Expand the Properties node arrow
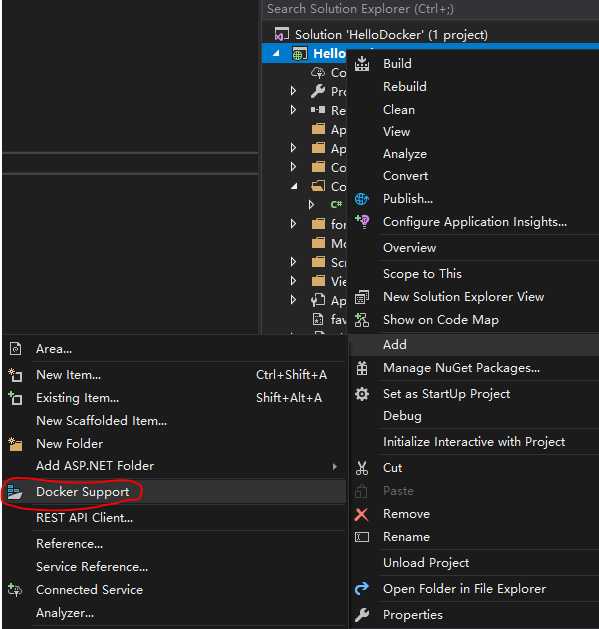This screenshot has width=599, height=629. pyautogui.click(x=293, y=91)
